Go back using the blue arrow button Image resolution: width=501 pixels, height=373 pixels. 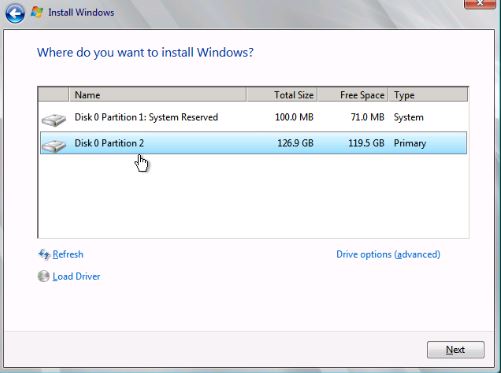(15, 13)
